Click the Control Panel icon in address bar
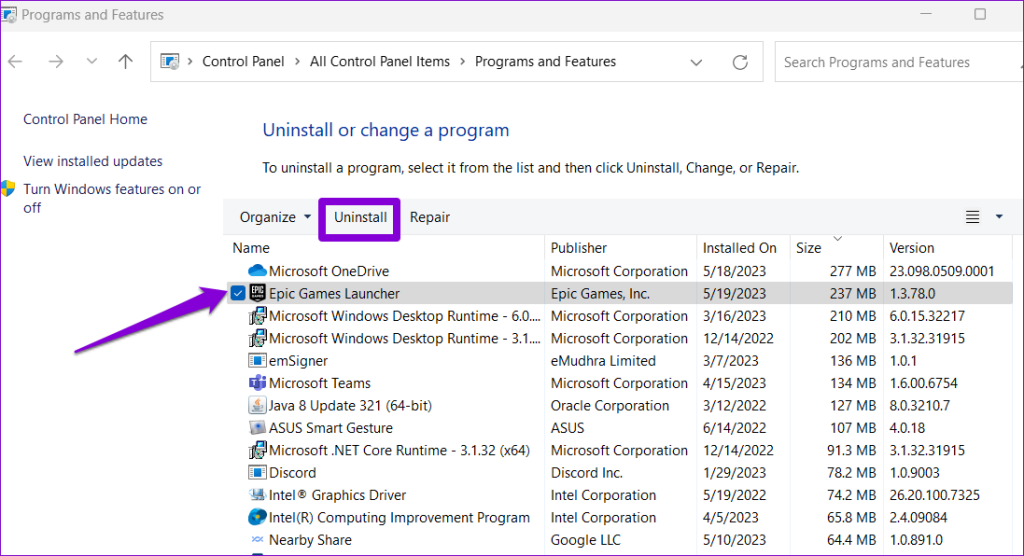 click(170, 61)
